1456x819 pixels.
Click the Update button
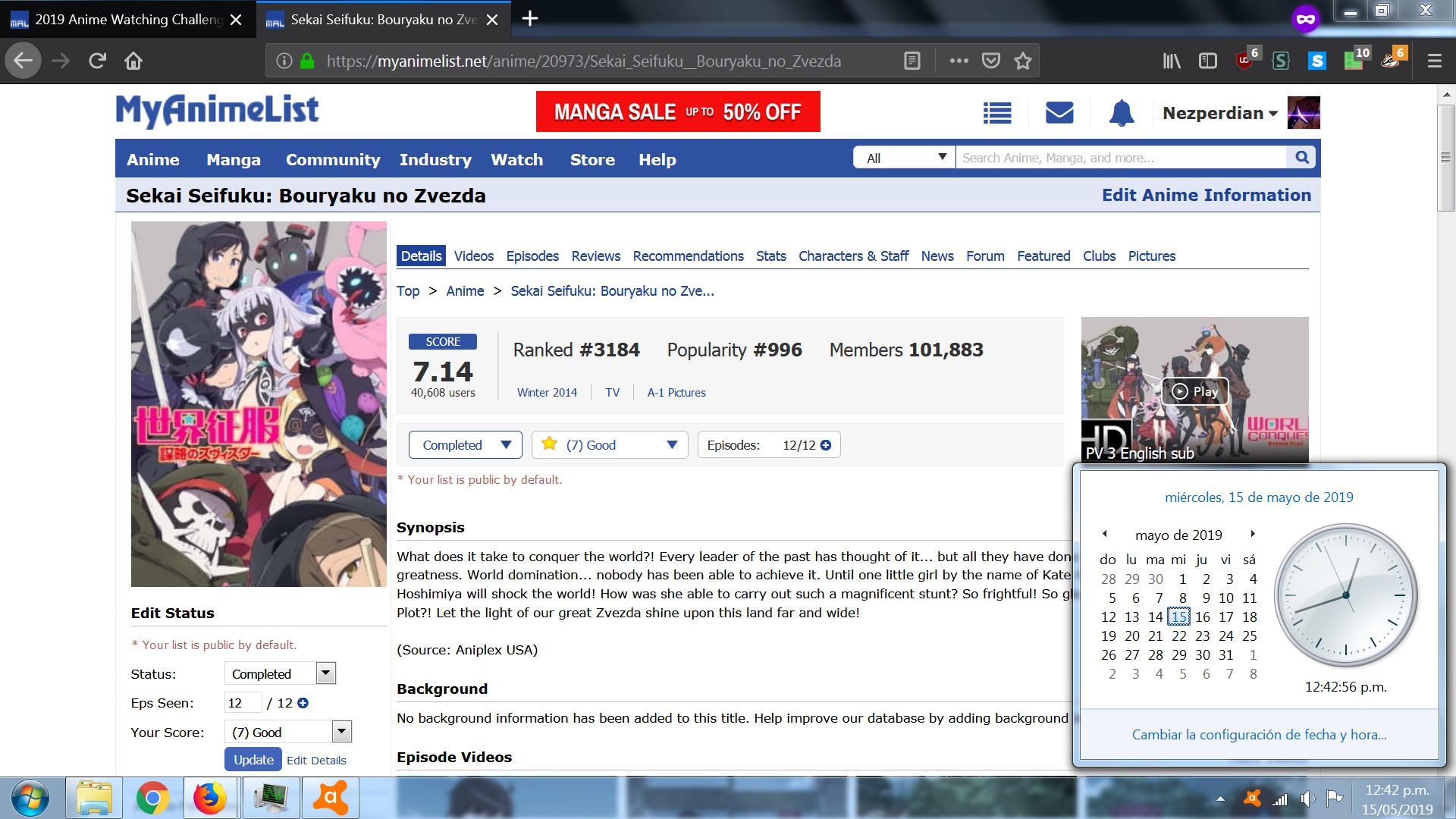coord(253,759)
